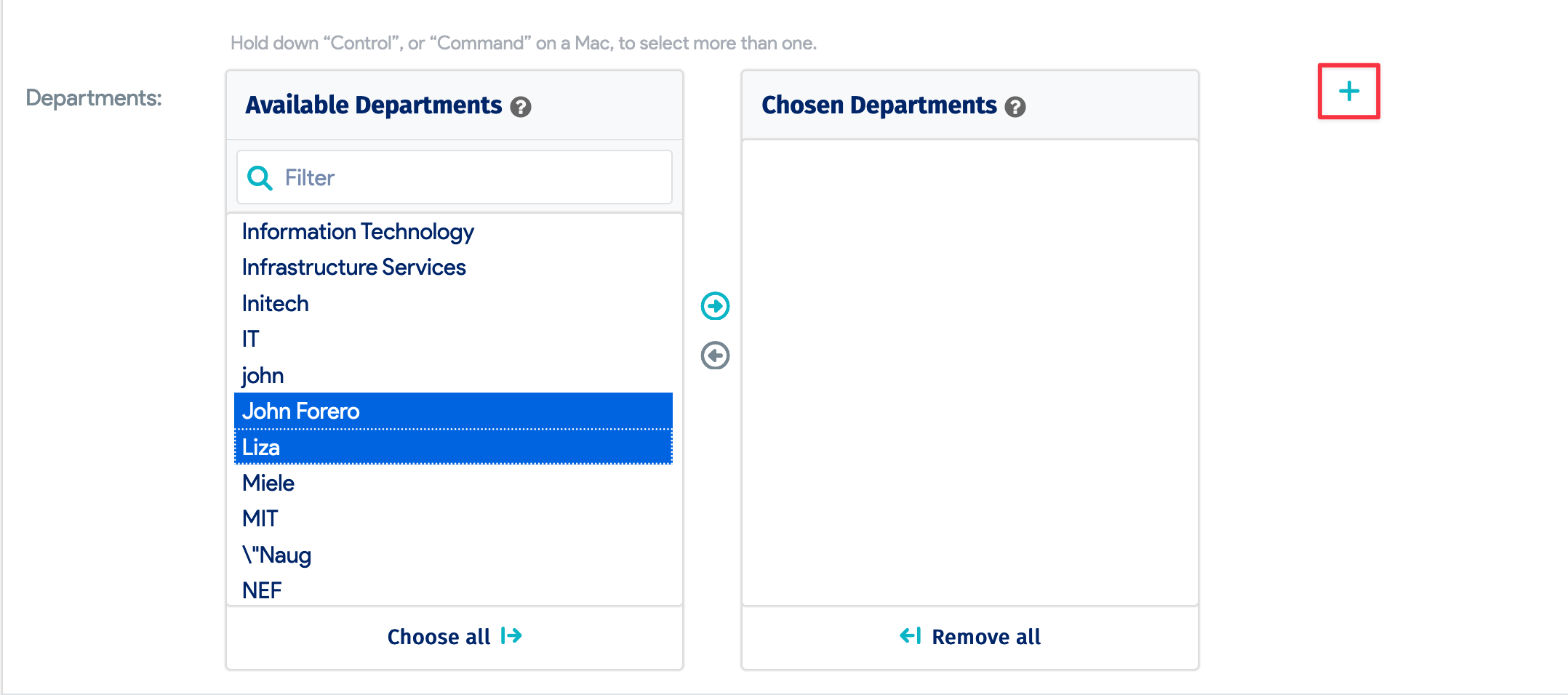Select Infrastructure Services department
Screen dimensions: 1568x695
coord(353,268)
